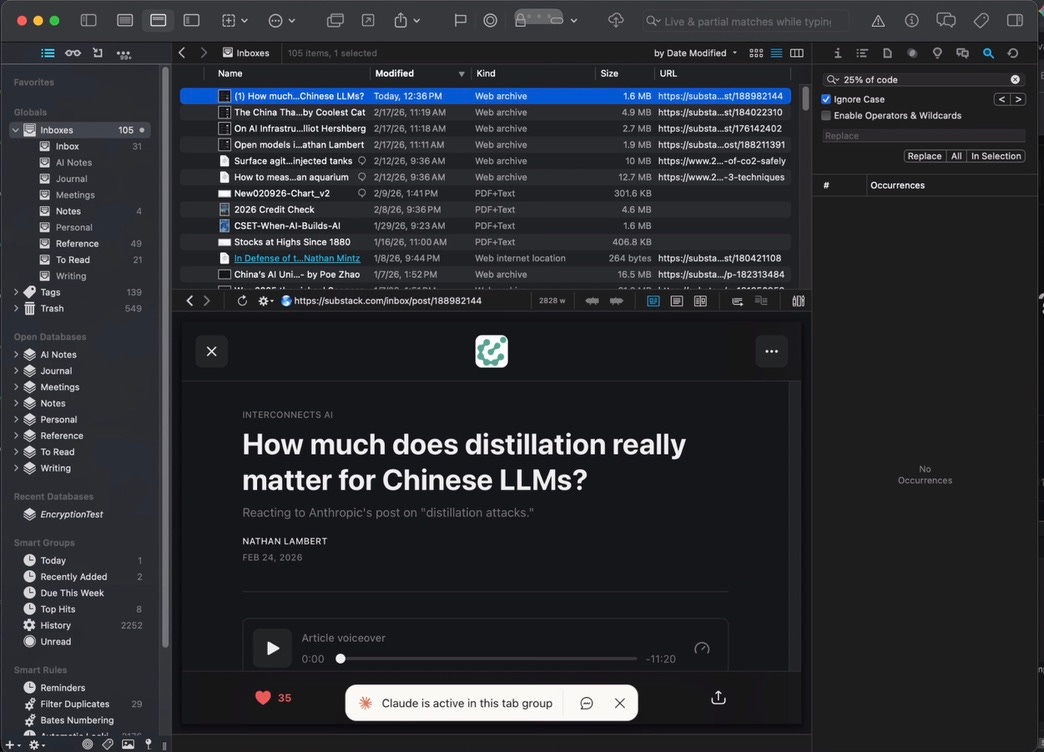The image size is (1044, 752).
Task: Select the list view mode button
Action: coord(776,53)
